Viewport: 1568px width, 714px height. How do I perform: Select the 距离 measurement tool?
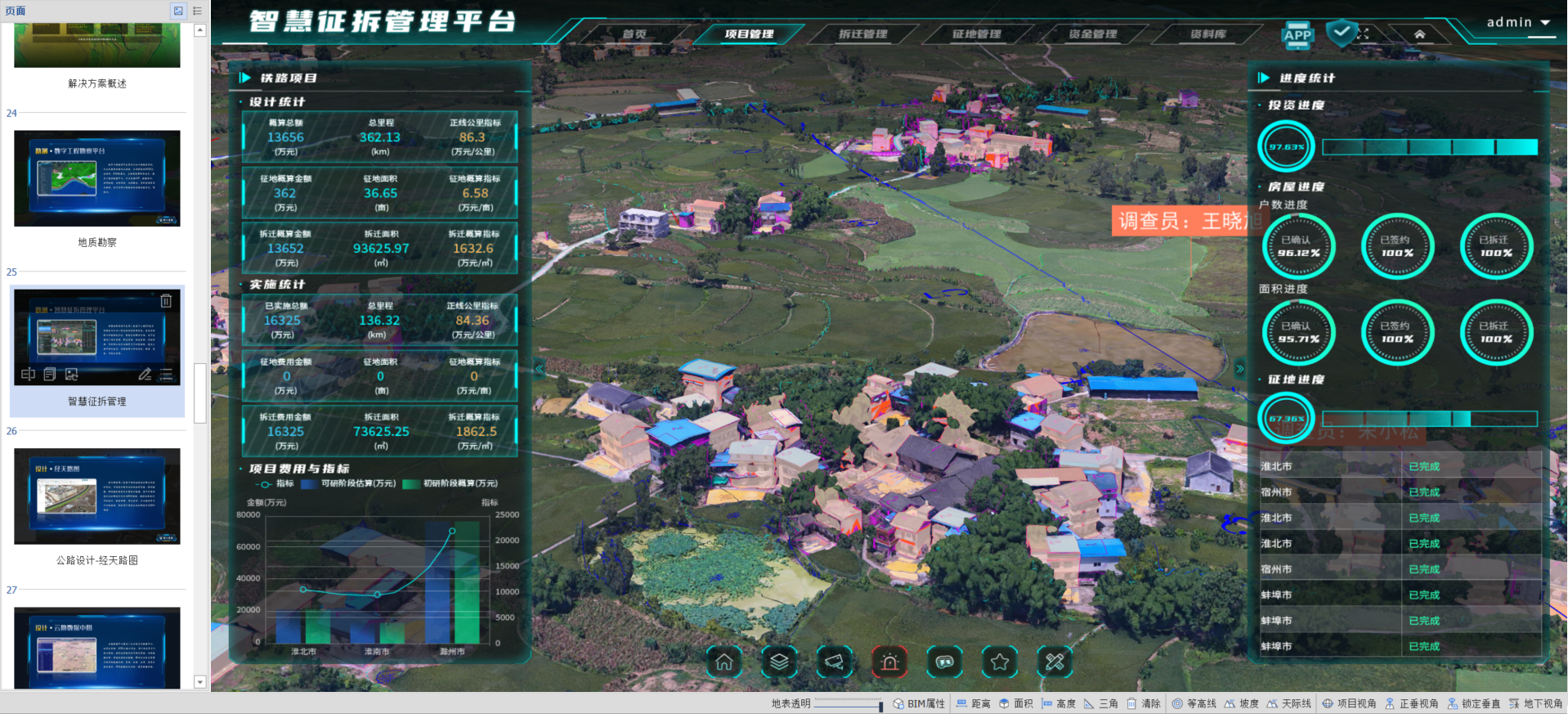974,703
